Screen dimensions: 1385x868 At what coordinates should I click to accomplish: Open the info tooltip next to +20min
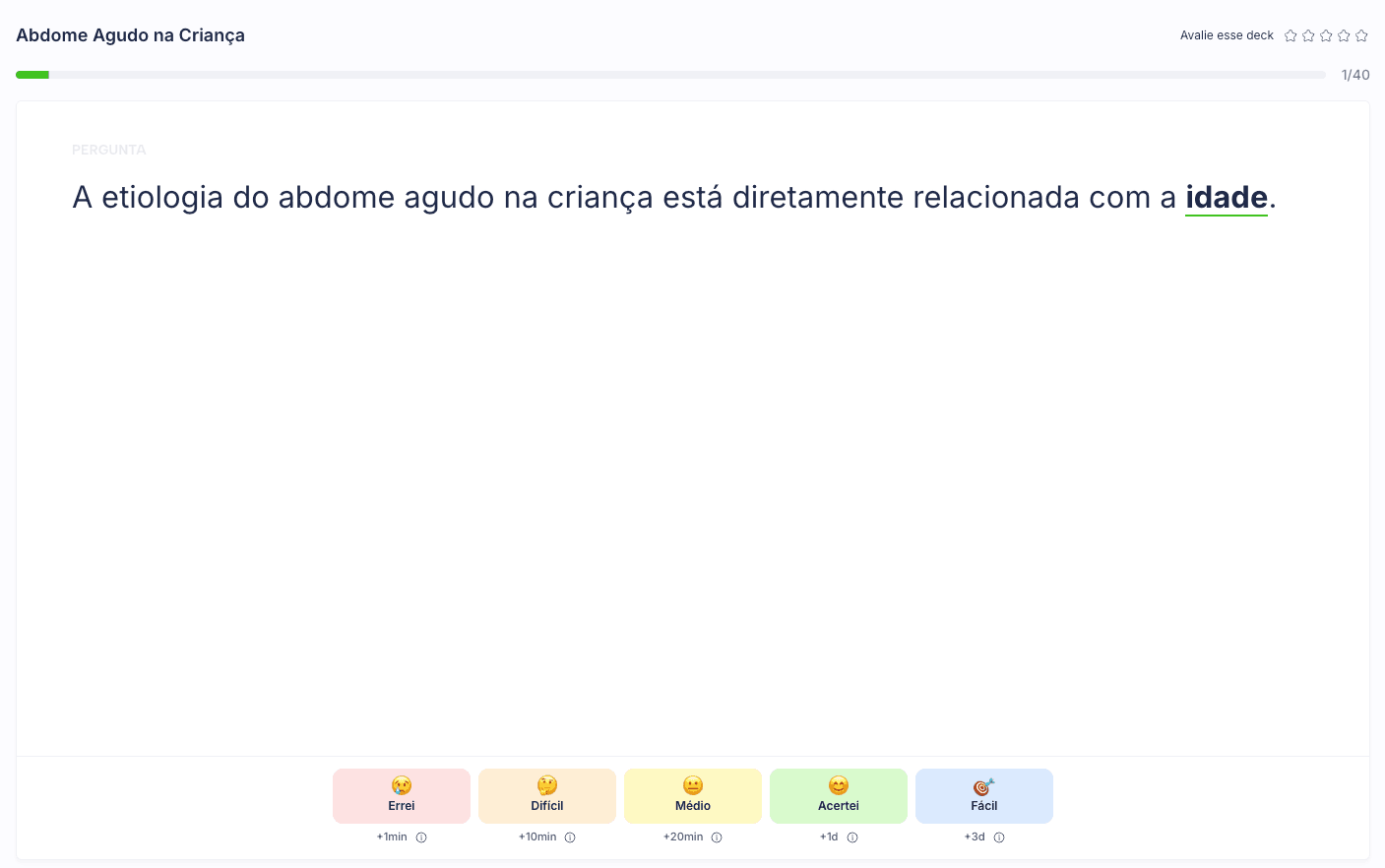717,837
